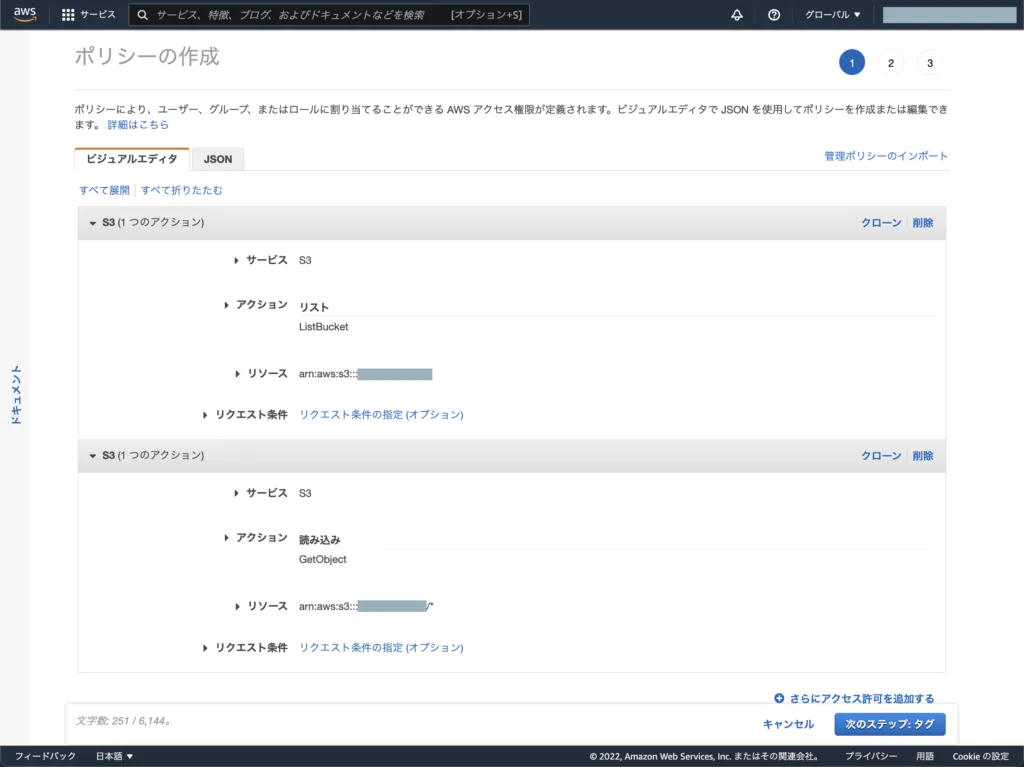Screen dimensions: 1024x767
Task: Switch to the ビジュアルエディタ tab
Action: click(x=132, y=159)
